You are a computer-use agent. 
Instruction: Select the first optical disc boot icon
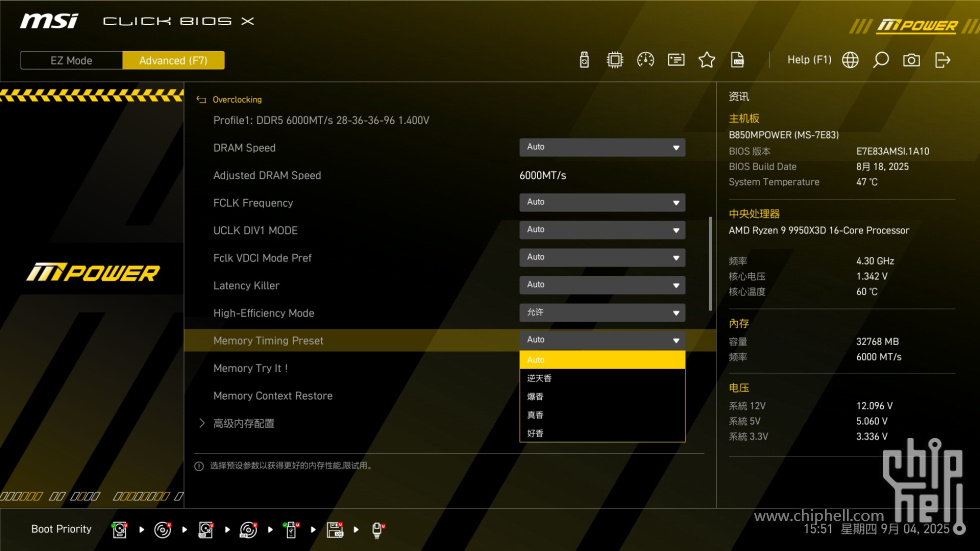click(162, 530)
